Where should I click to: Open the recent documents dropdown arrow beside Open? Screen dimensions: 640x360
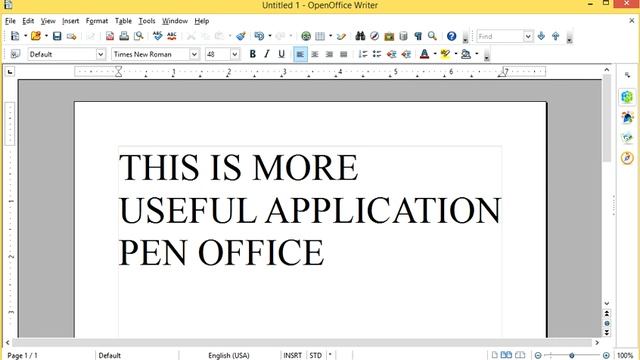(x=46, y=36)
